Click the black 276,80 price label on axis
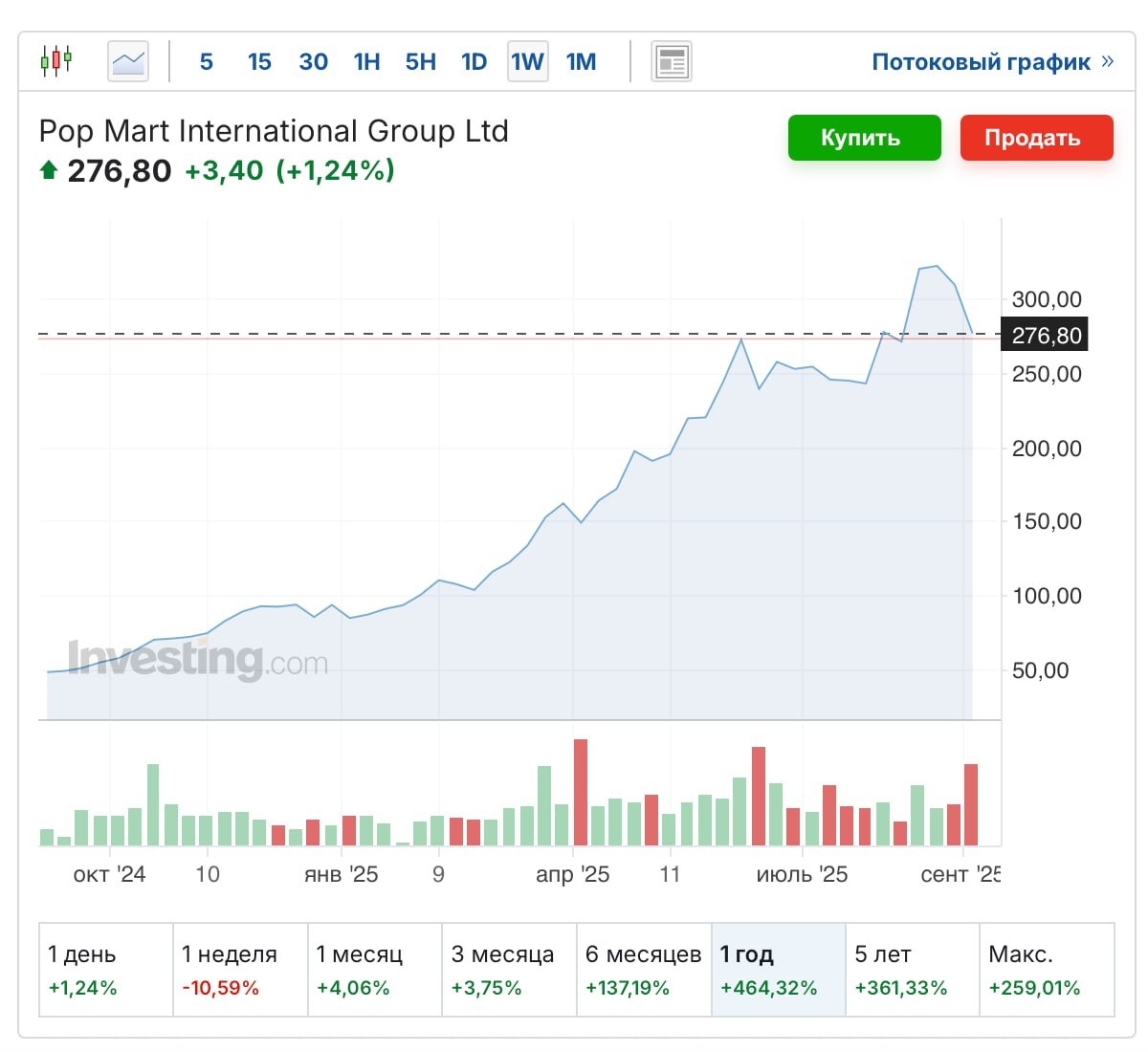The height and width of the screenshot is (1052, 1148). (x=1045, y=336)
